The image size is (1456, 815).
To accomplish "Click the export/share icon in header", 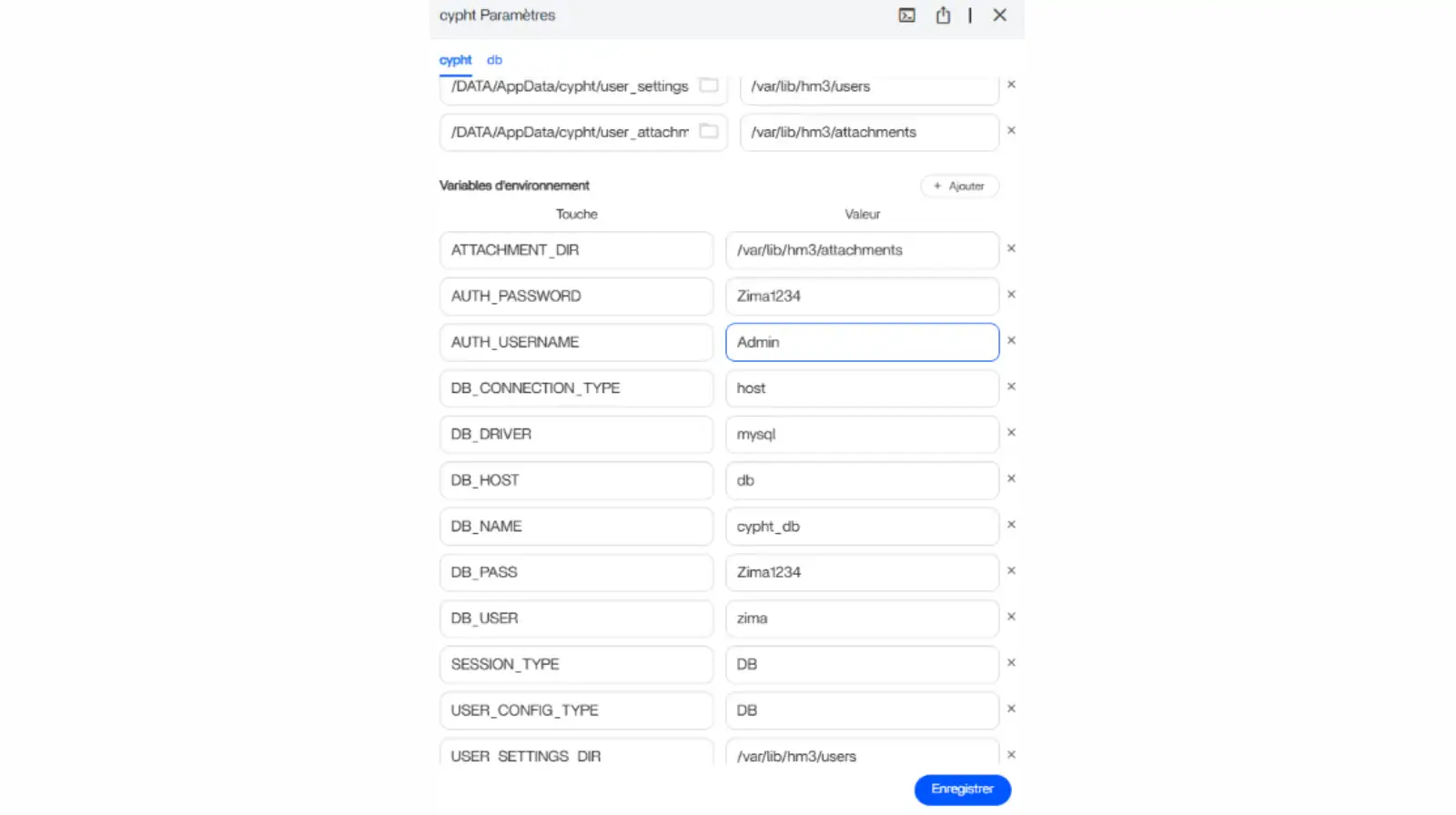I will point(943,15).
